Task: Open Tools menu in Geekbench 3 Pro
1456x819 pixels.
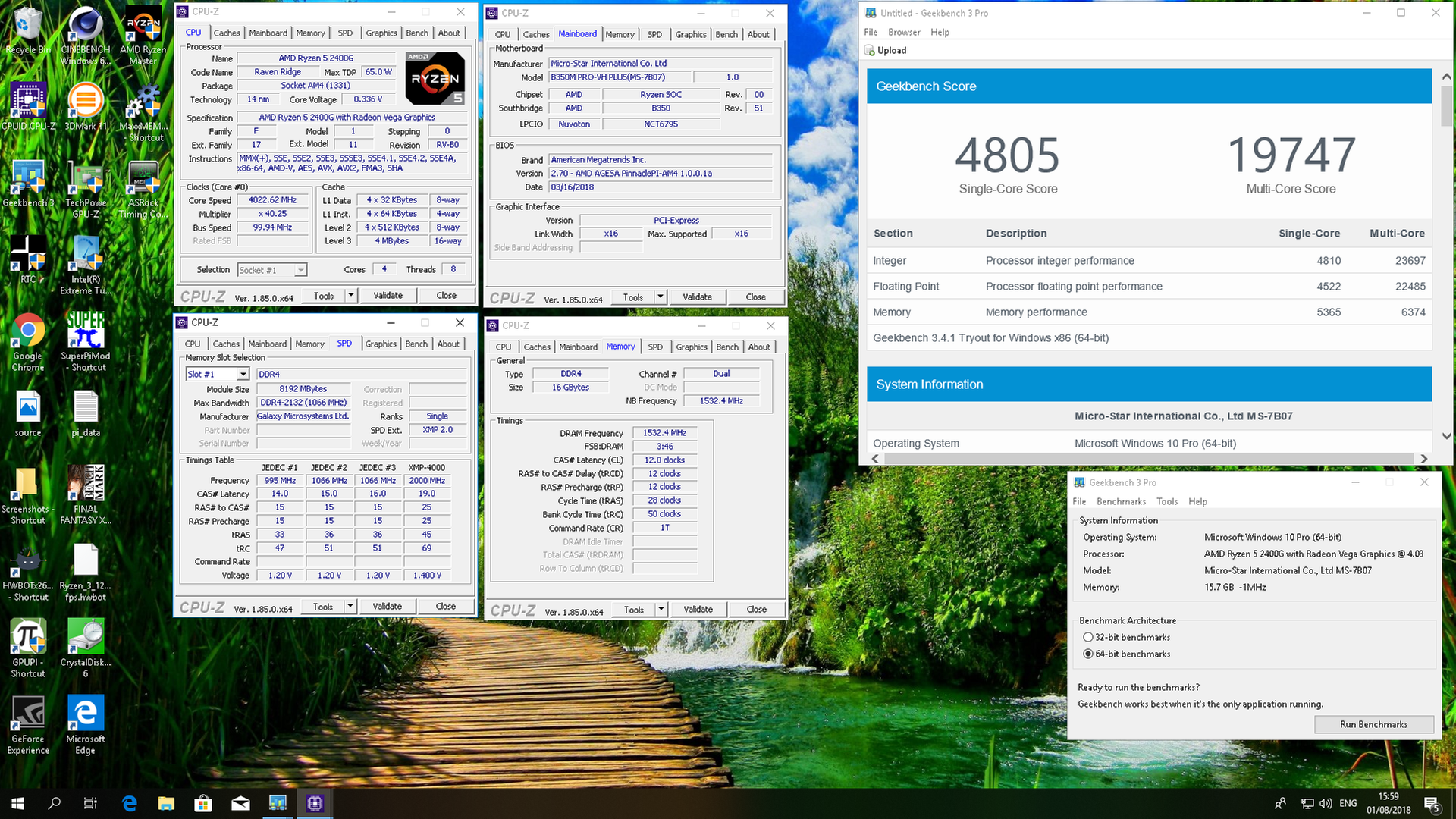Action: tap(1167, 502)
